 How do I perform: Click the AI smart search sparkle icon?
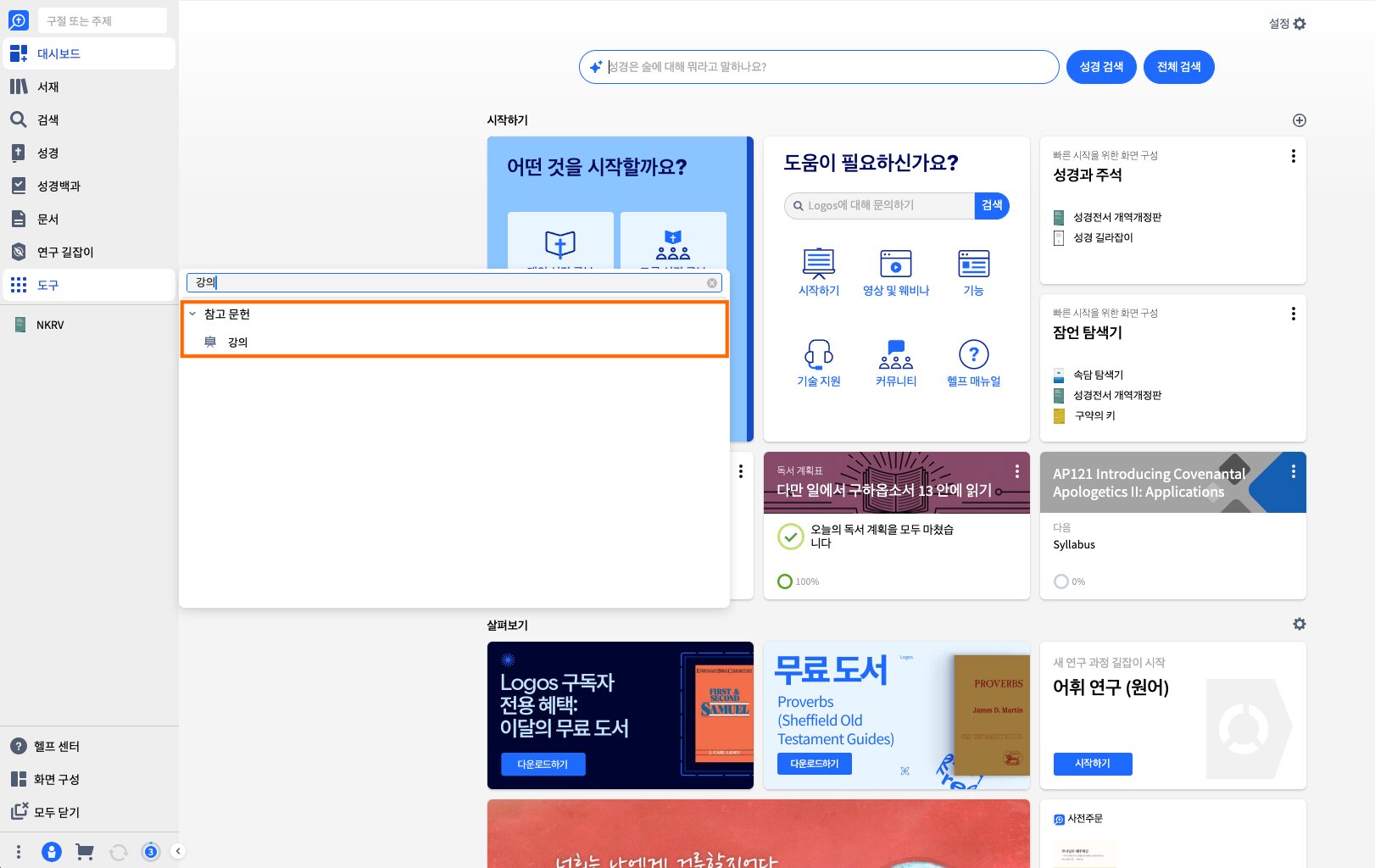click(x=596, y=67)
